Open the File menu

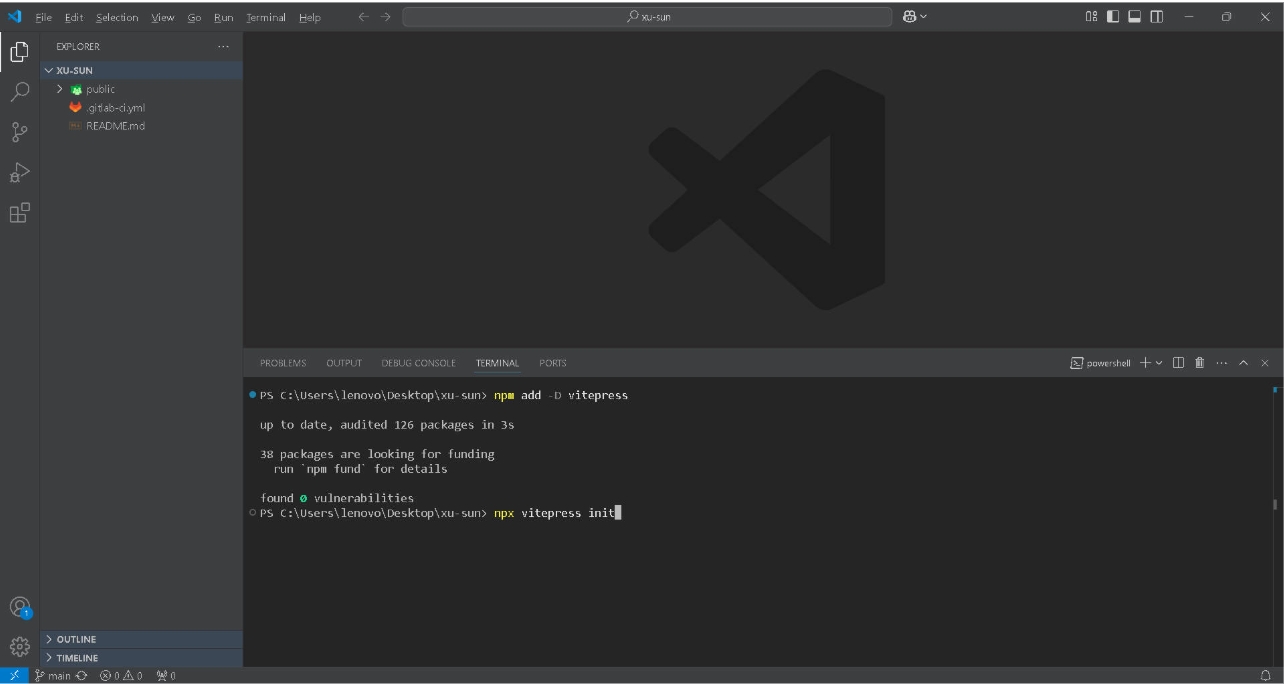(x=44, y=17)
